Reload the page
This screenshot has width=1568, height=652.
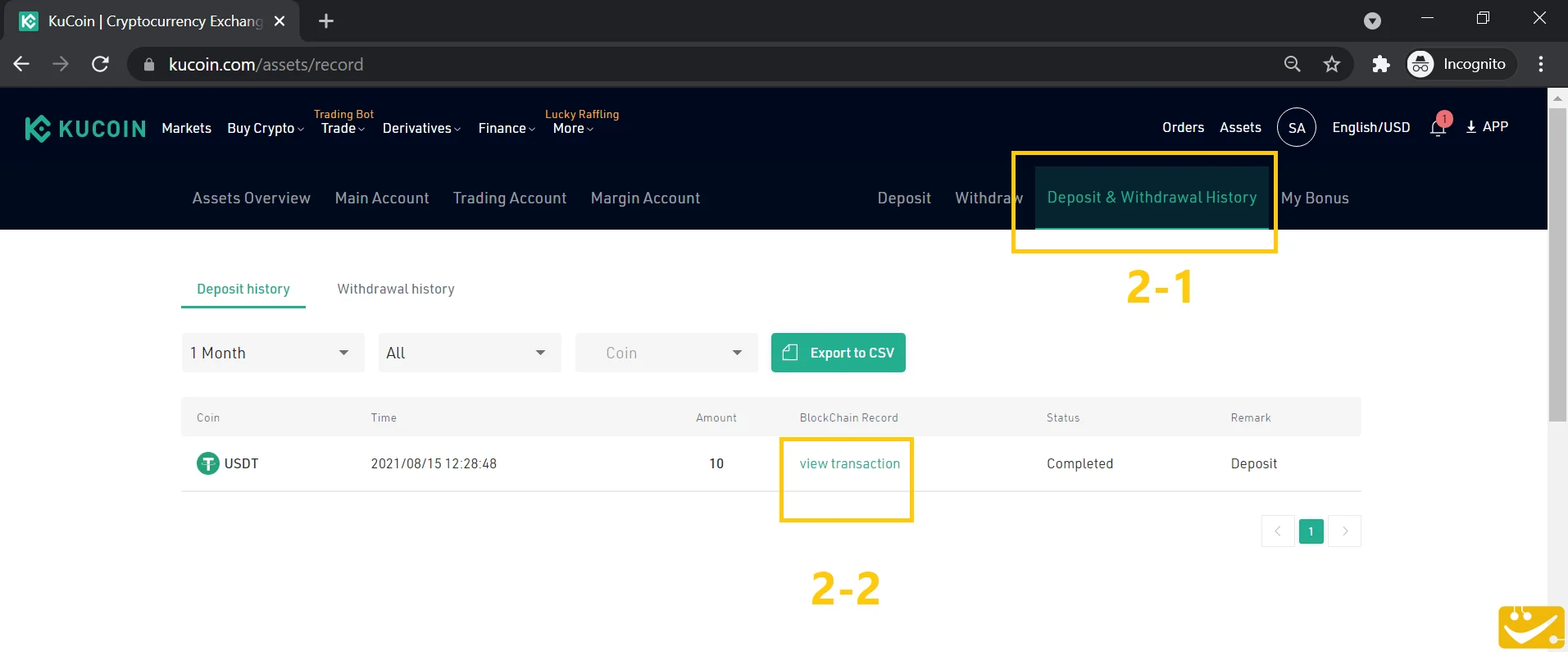pyautogui.click(x=100, y=64)
